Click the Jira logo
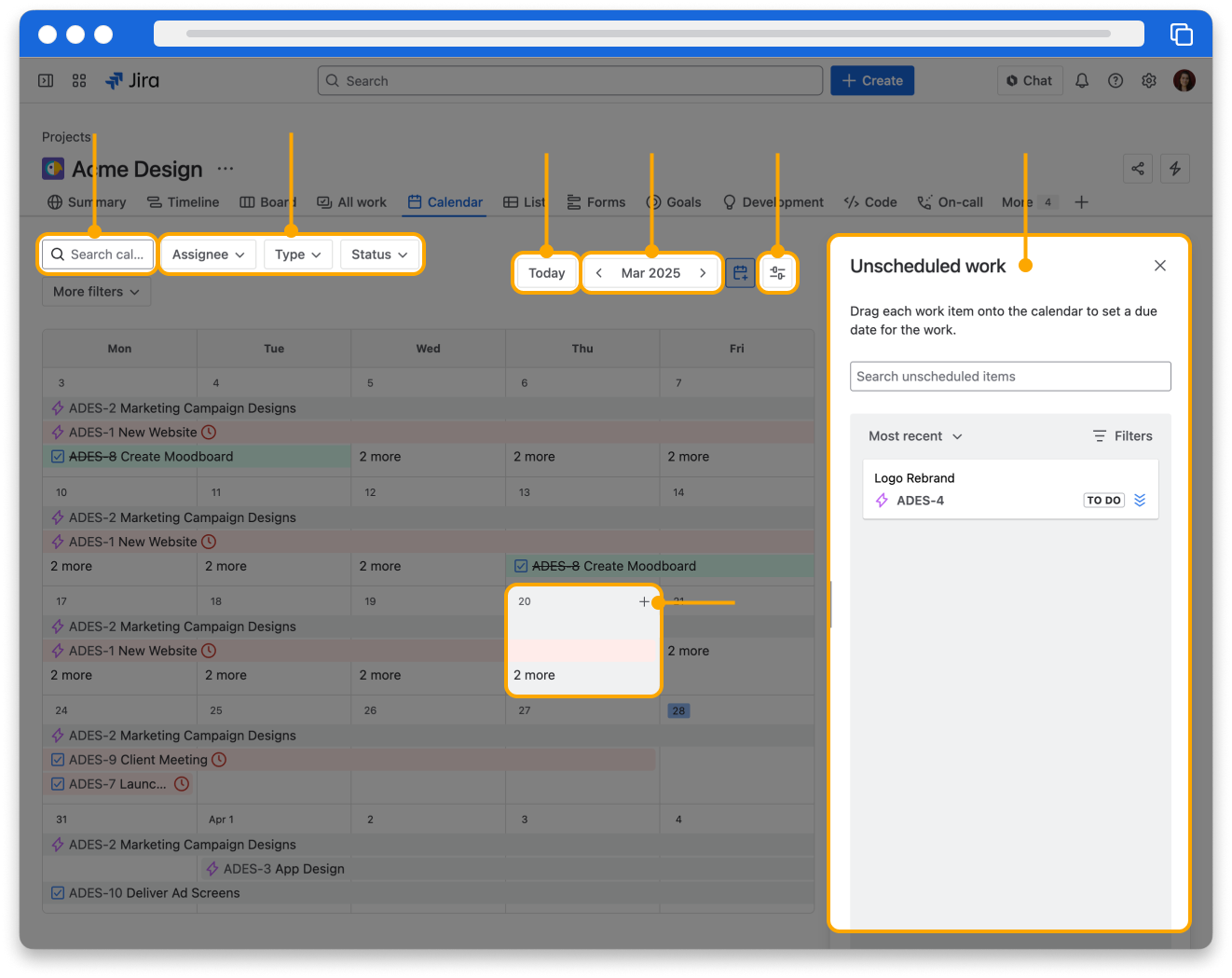This screenshot has height=978, width=1232. point(132,81)
